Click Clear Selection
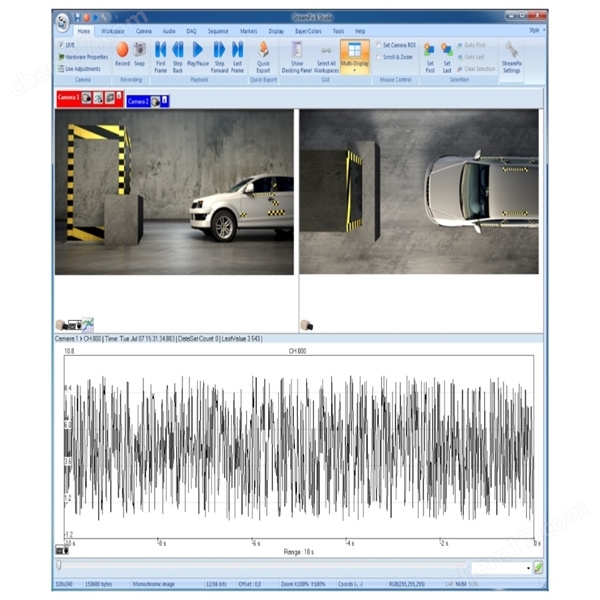Screen dimensions: 600x600 coord(476,69)
